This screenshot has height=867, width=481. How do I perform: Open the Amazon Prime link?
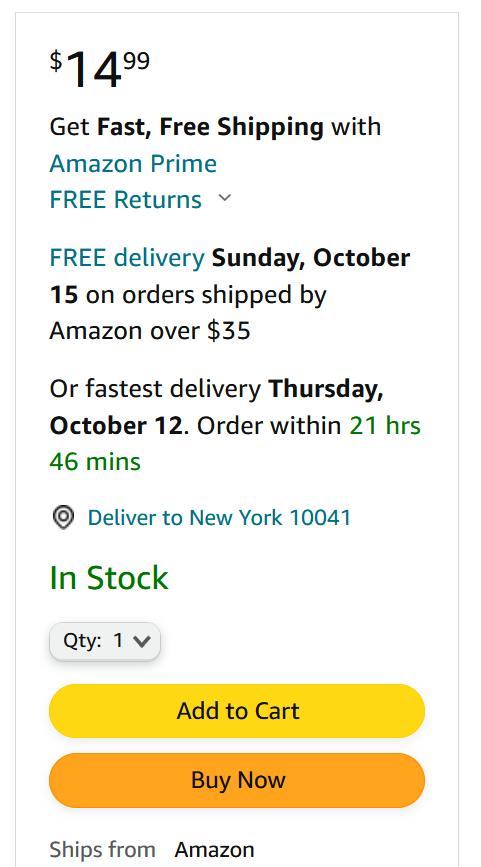click(133, 164)
